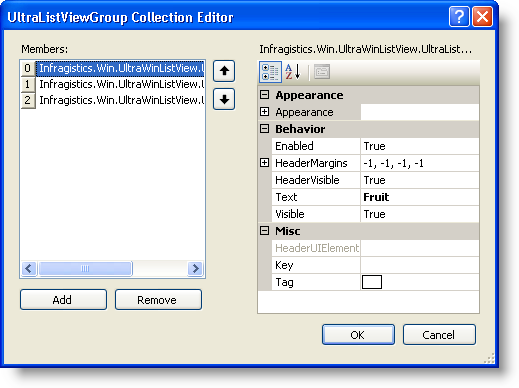Select the HeaderVisible property label
This screenshot has width=519, height=388.
coord(316,180)
